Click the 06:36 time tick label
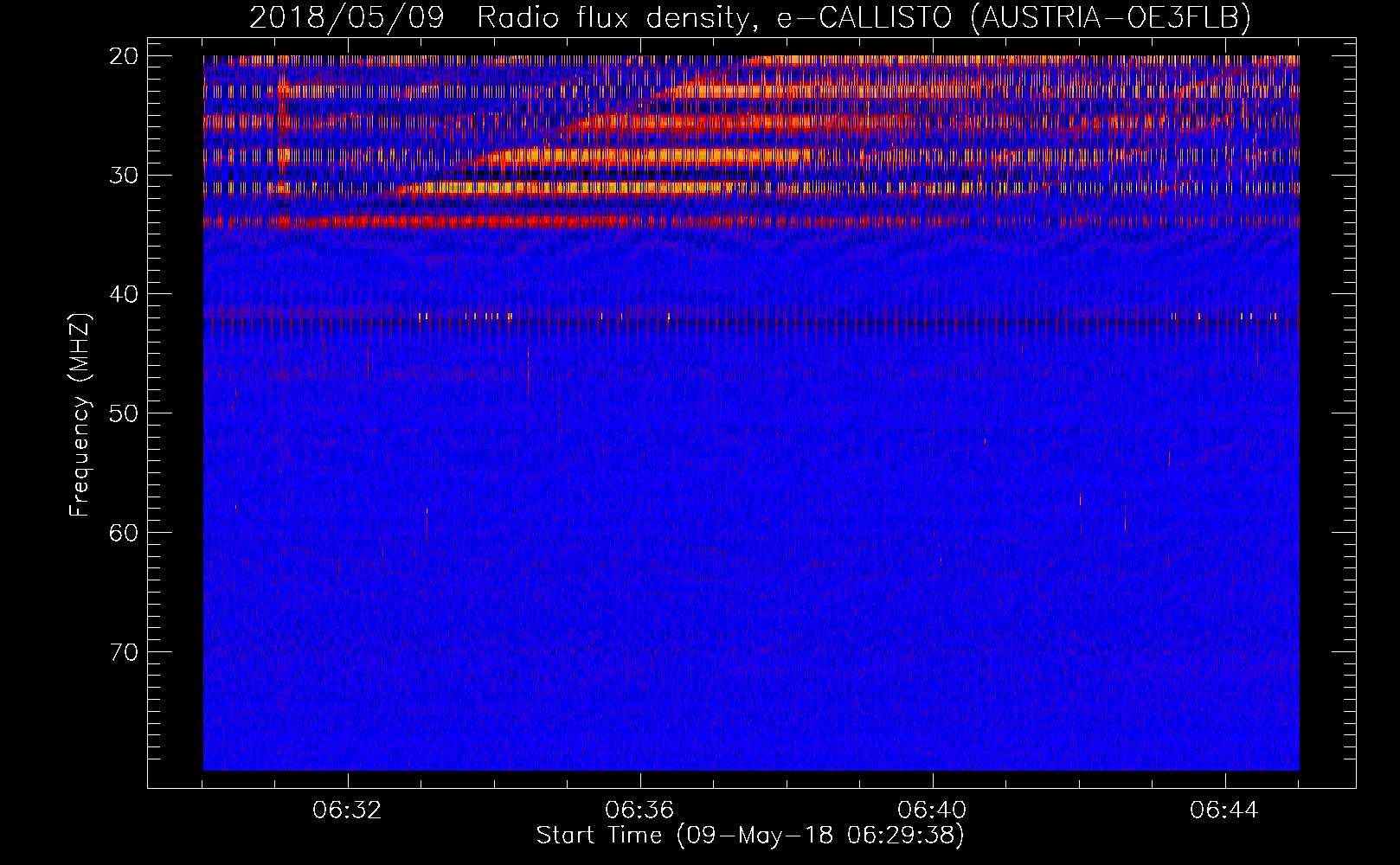 pos(639,811)
